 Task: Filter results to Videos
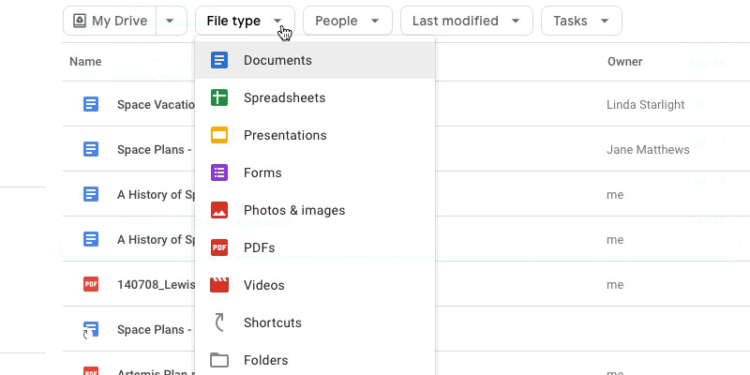click(x=315, y=285)
